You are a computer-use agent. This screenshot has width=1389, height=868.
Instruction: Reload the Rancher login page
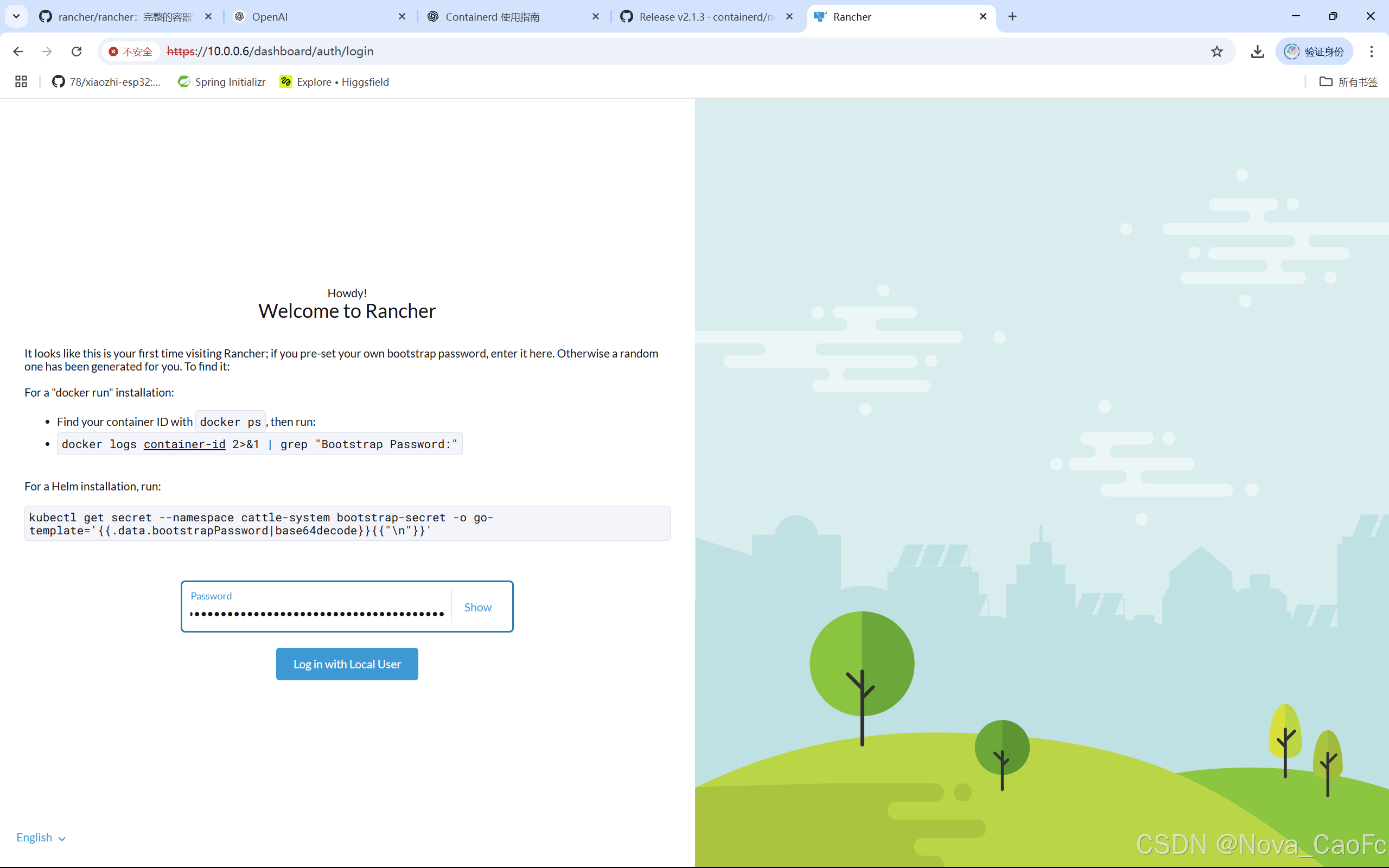click(x=77, y=52)
